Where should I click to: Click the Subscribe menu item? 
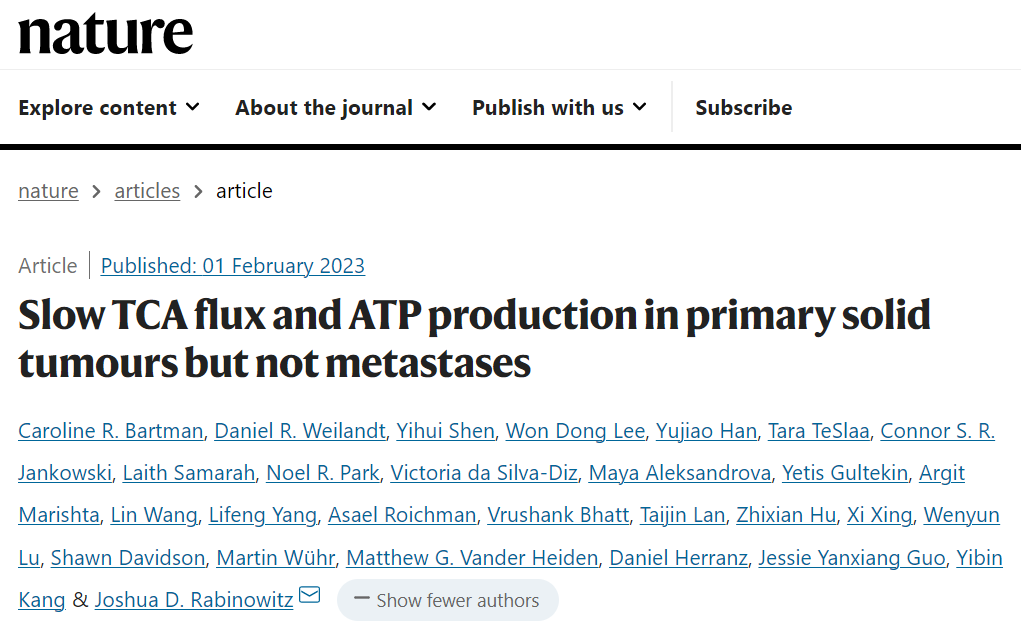(743, 108)
